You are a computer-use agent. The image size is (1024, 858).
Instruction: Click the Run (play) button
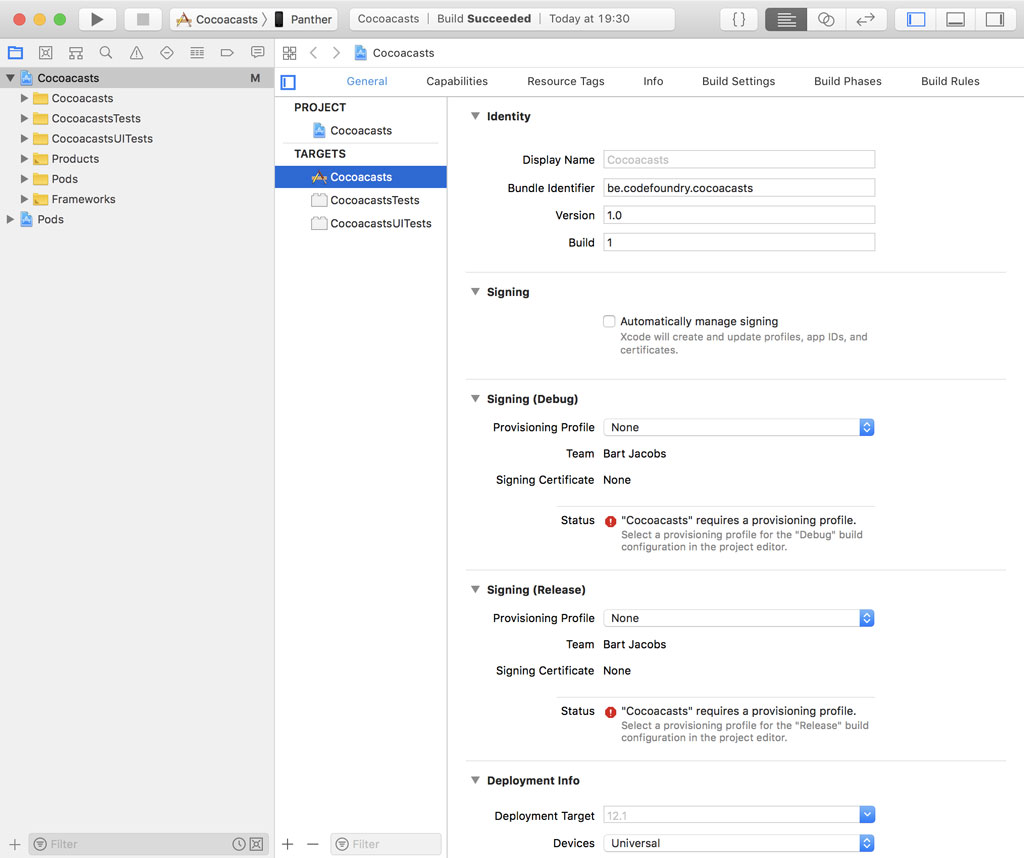pos(97,19)
